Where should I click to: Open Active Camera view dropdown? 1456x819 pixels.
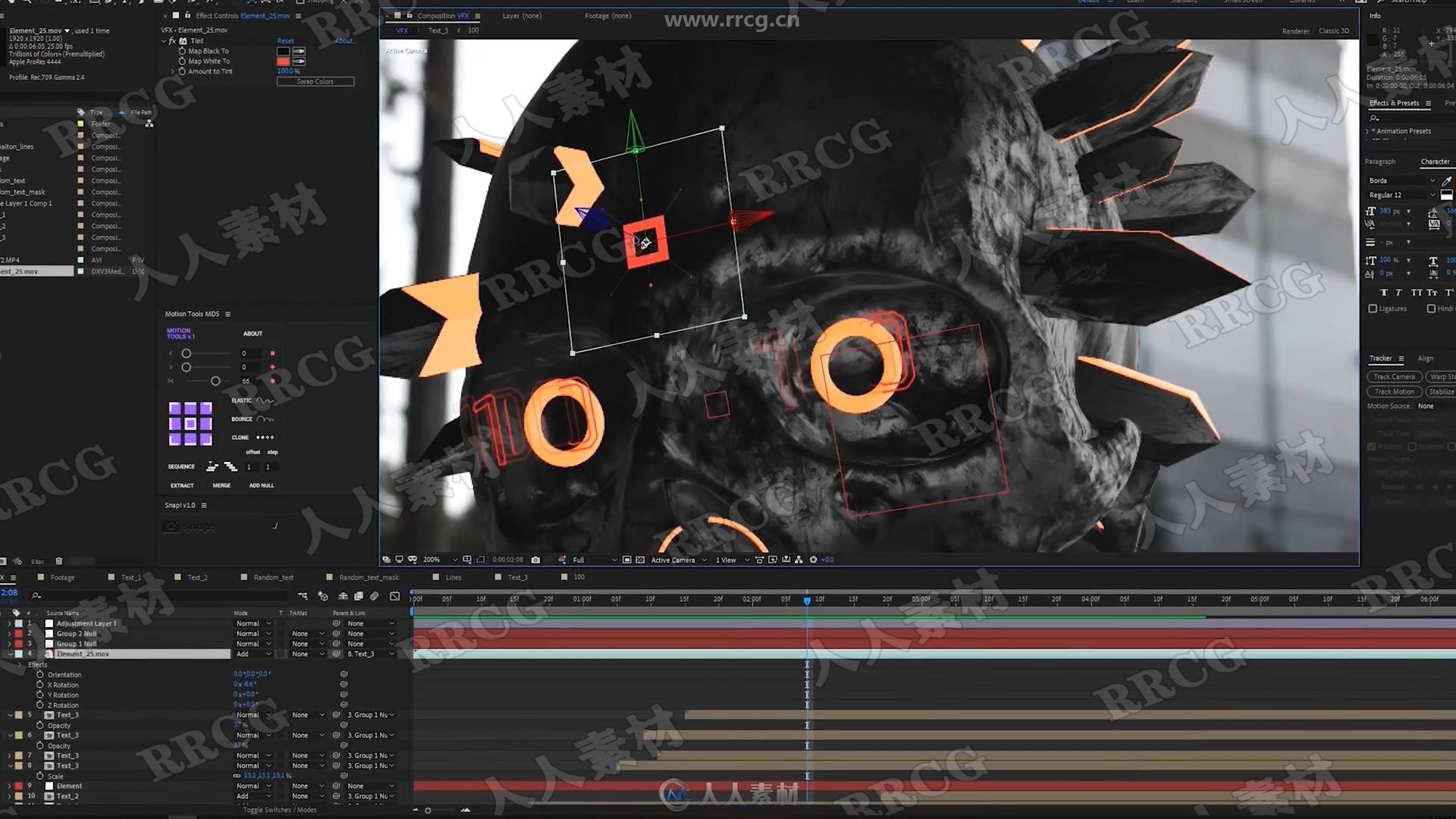coord(679,560)
